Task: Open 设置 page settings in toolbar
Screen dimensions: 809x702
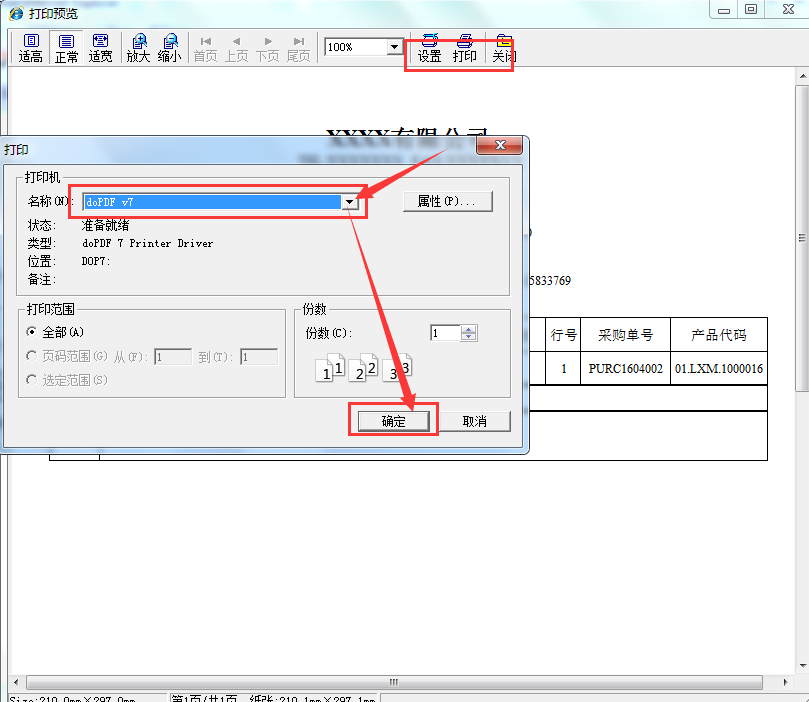Action: pyautogui.click(x=429, y=47)
